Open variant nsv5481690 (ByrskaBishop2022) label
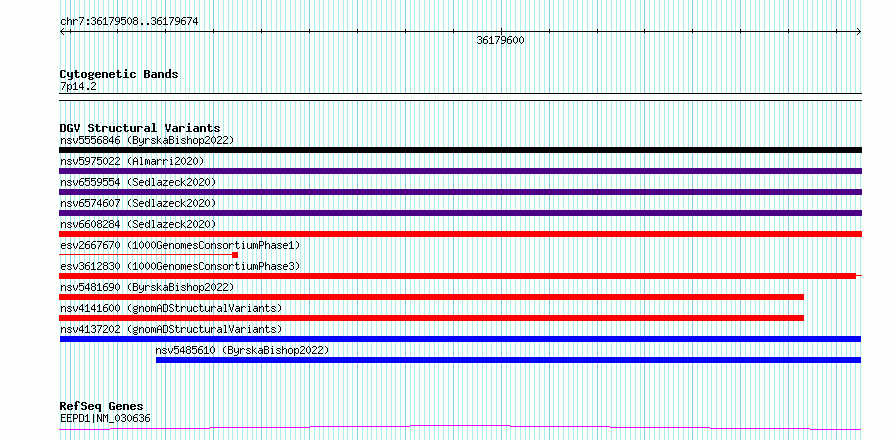This screenshot has height=440, width=890. click(147, 287)
